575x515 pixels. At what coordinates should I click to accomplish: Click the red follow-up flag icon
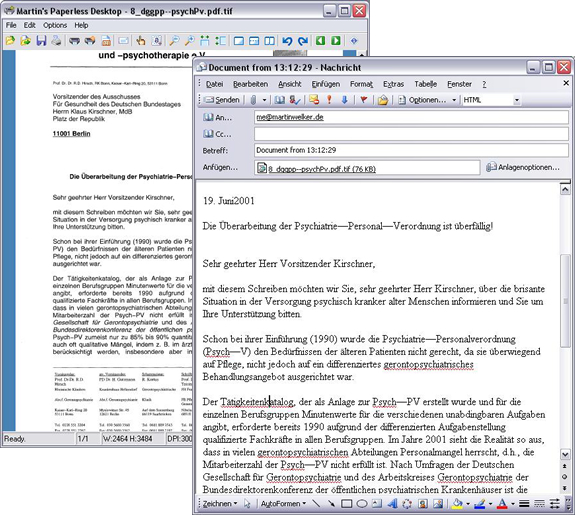tap(363, 100)
